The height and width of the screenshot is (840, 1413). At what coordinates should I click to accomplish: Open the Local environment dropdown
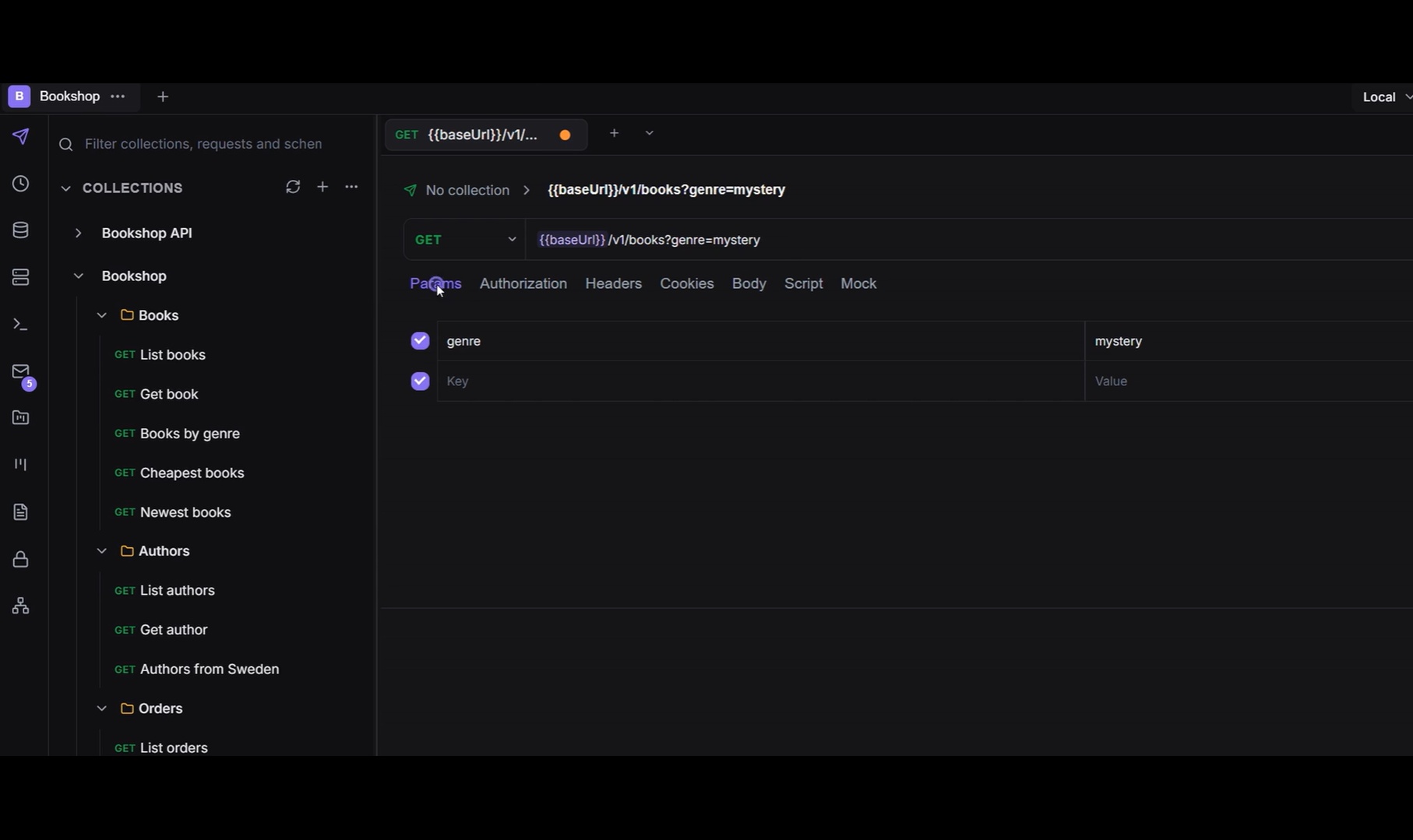coord(1386,97)
